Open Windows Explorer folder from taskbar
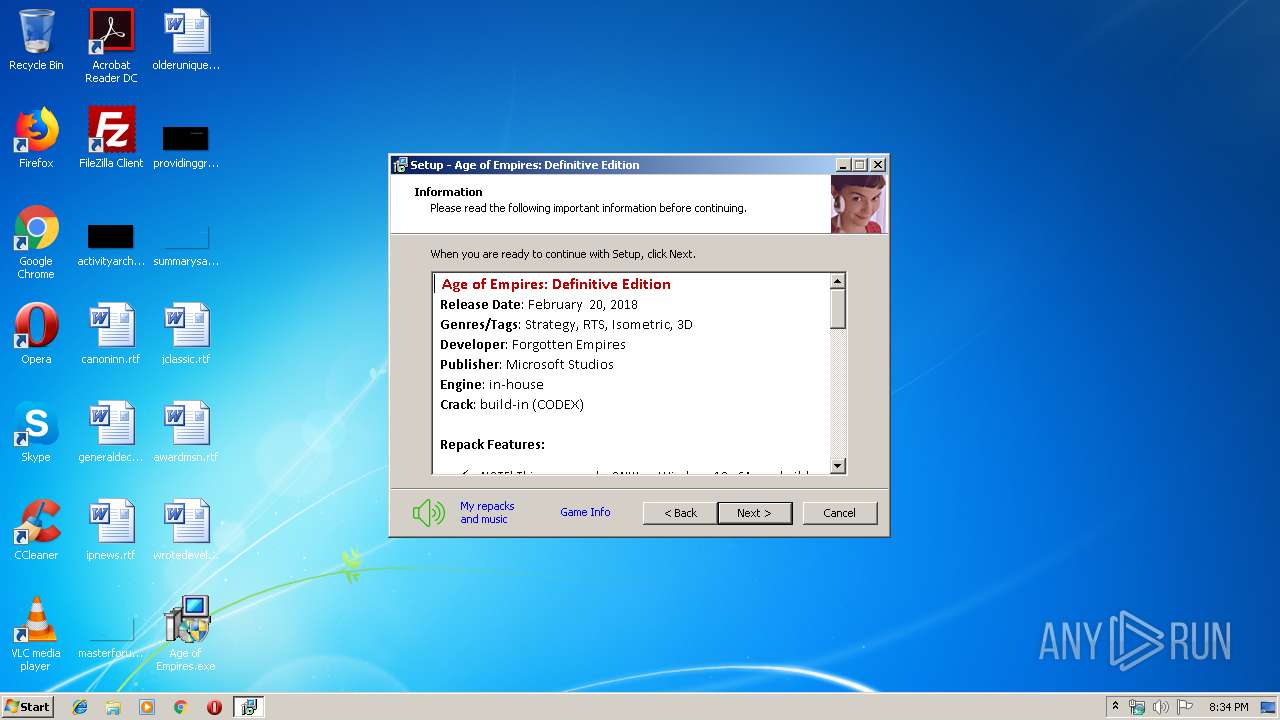Image resolution: width=1280 pixels, height=720 pixels. coord(113,707)
